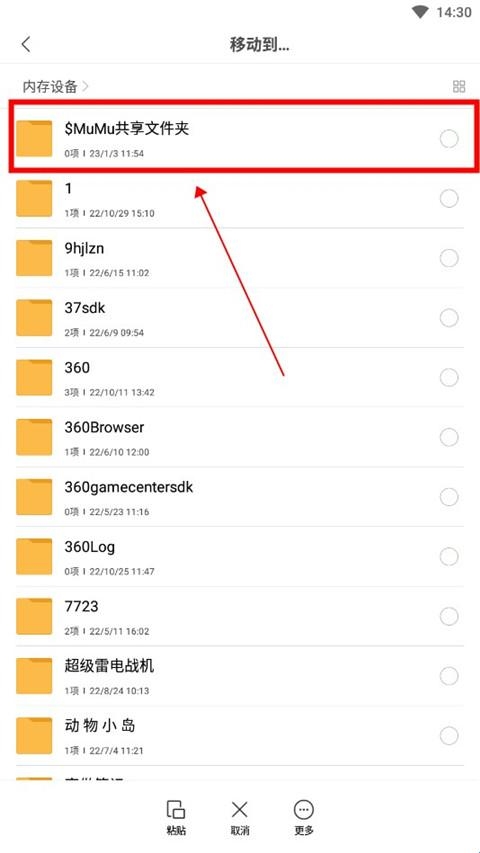
Task: Switch to grid view layout icon
Action: tap(459, 86)
